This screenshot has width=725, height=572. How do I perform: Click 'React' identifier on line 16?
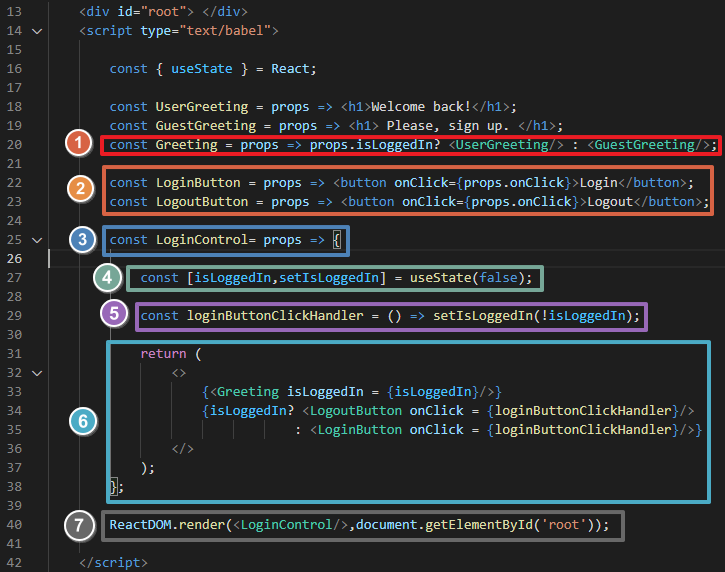click(x=290, y=69)
